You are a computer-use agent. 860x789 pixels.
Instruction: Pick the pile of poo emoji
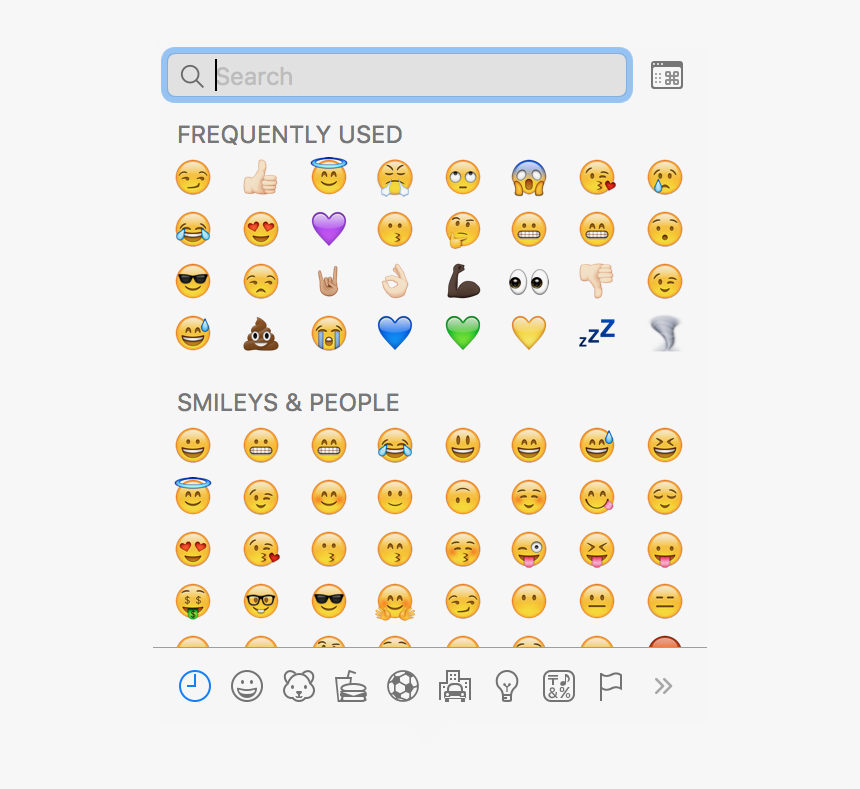coord(261,333)
